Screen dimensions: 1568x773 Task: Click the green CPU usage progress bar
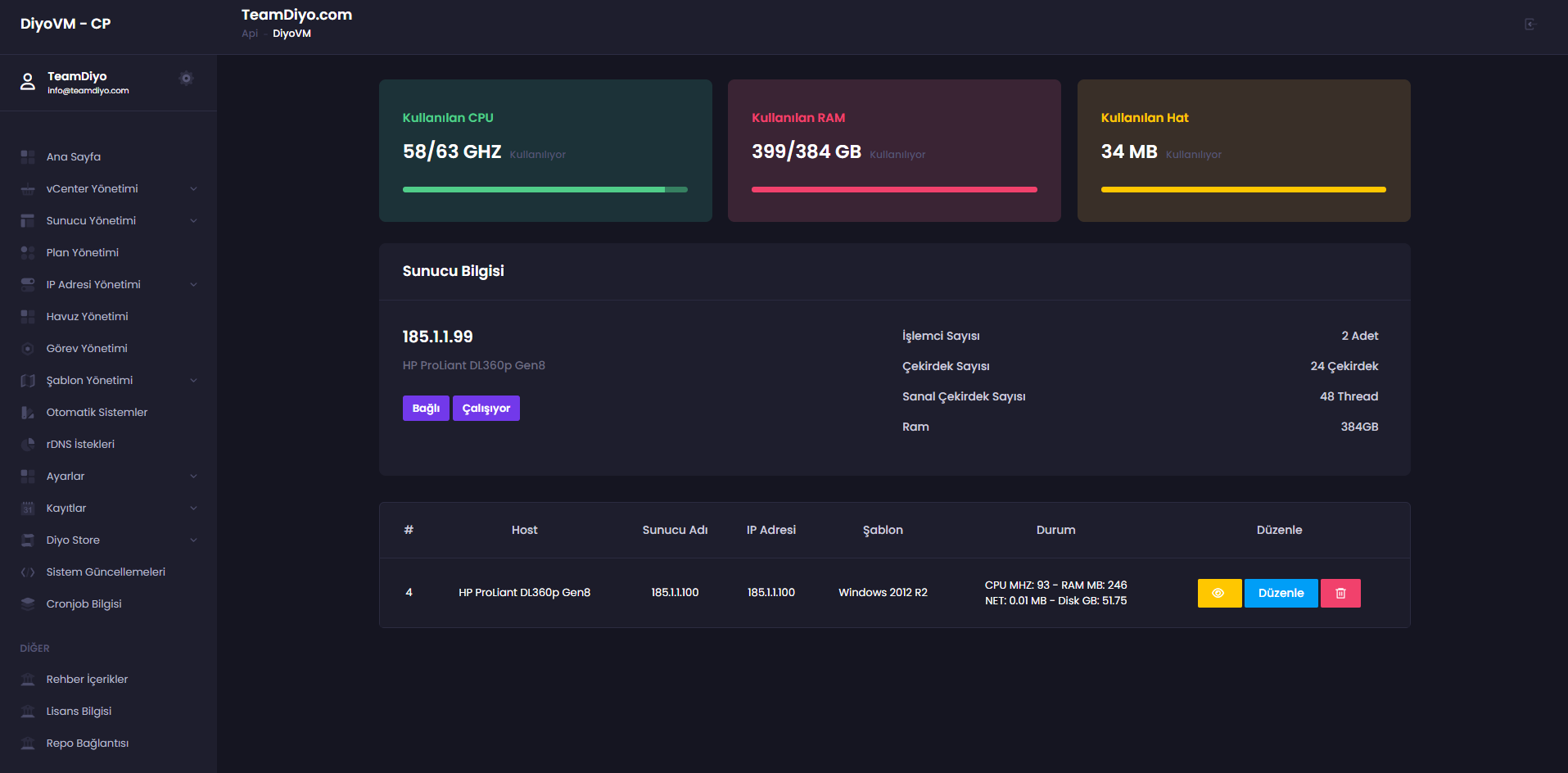[545, 189]
